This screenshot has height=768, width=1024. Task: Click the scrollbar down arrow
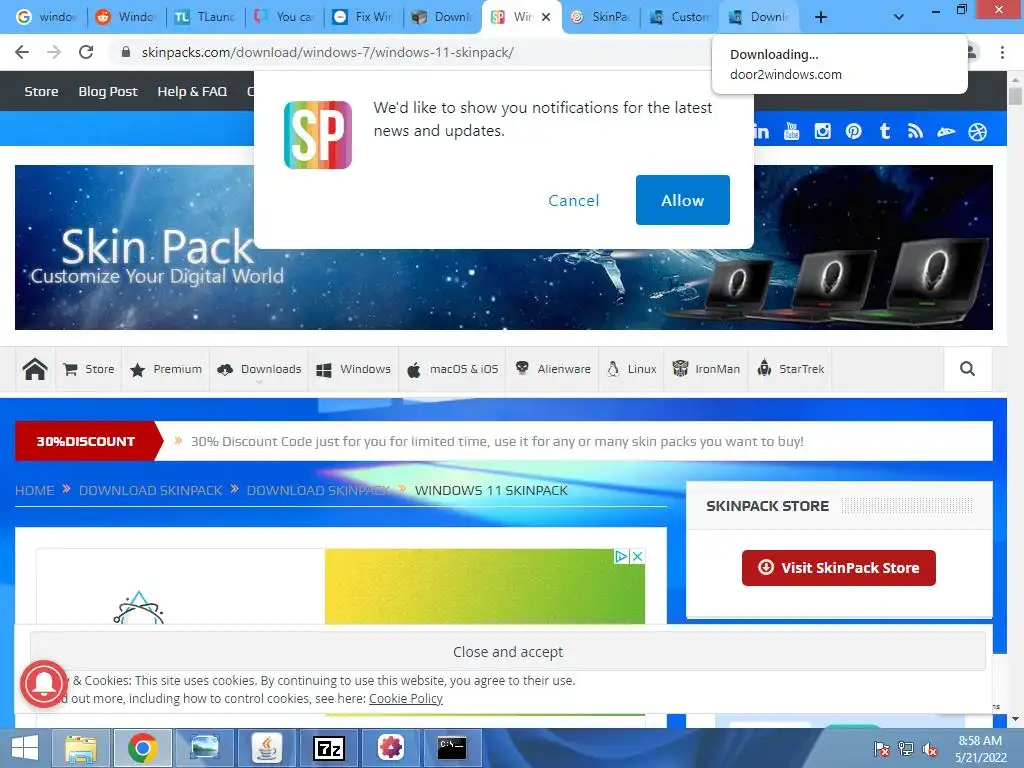1015,719
